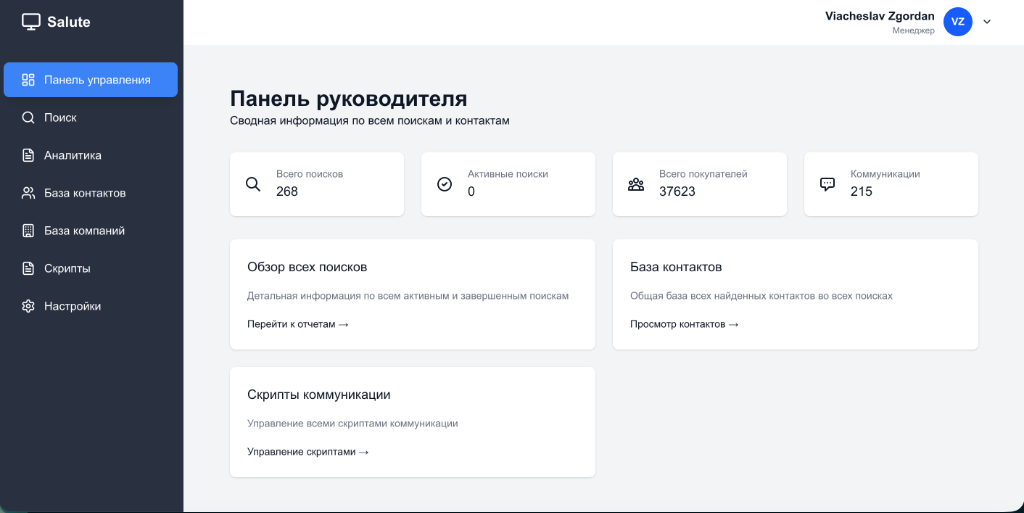The image size is (1024, 513).
Task: Click the checkmark circle icon in Активные поиски card
Action: (444, 184)
